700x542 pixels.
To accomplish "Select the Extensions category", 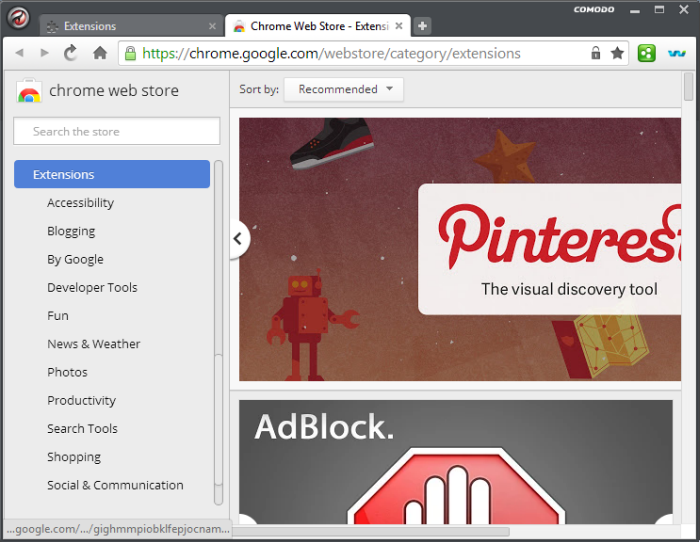I will tap(112, 174).
